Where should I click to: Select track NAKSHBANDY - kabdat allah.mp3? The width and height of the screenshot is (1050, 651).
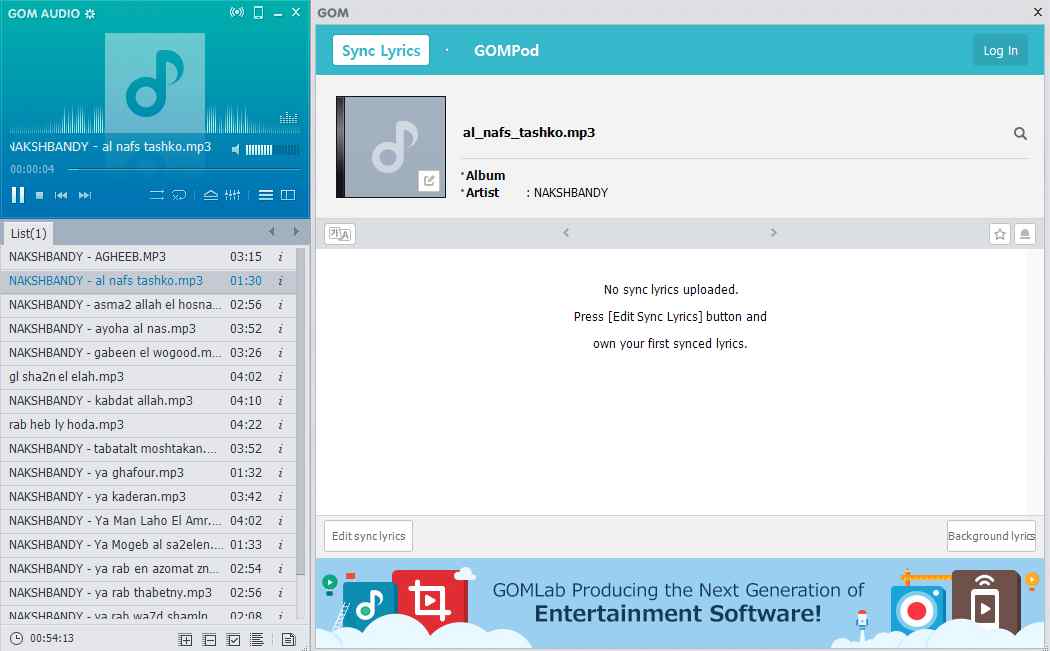[x=148, y=401]
